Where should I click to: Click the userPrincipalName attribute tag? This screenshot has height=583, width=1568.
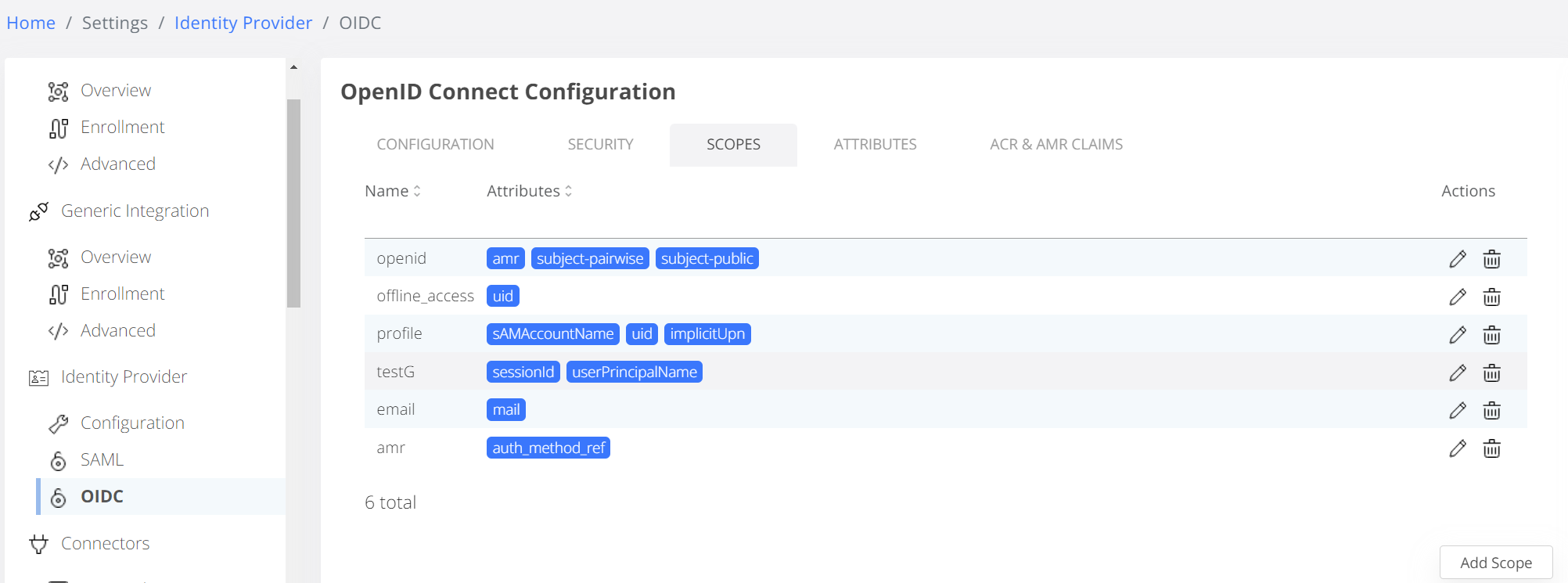tap(634, 372)
